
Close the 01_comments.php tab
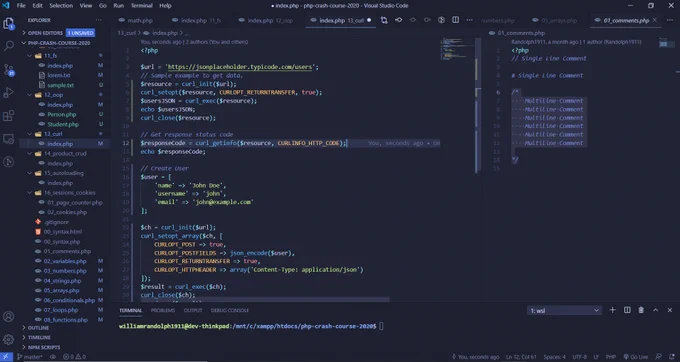(655, 20)
